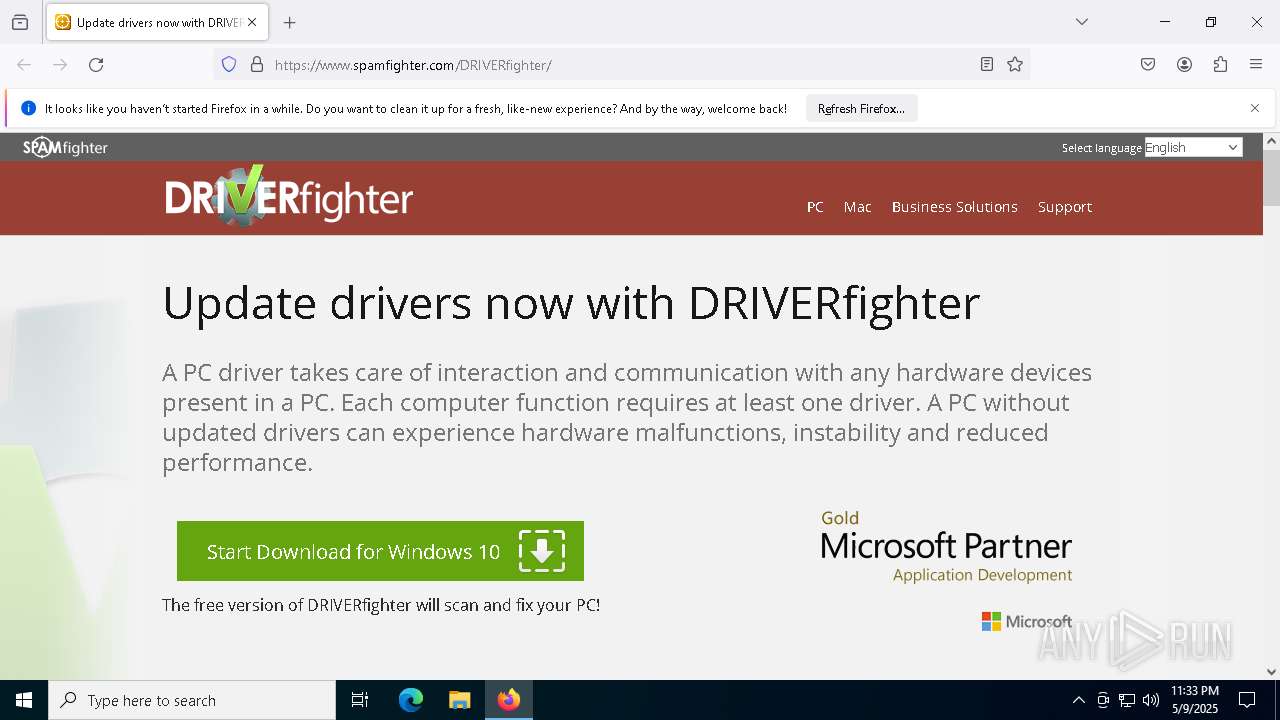Image resolution: width=1280 pixels, height=720 pixels.
Task: Click the page vertical scrollbar thumb
Action: click(1272, 179)
